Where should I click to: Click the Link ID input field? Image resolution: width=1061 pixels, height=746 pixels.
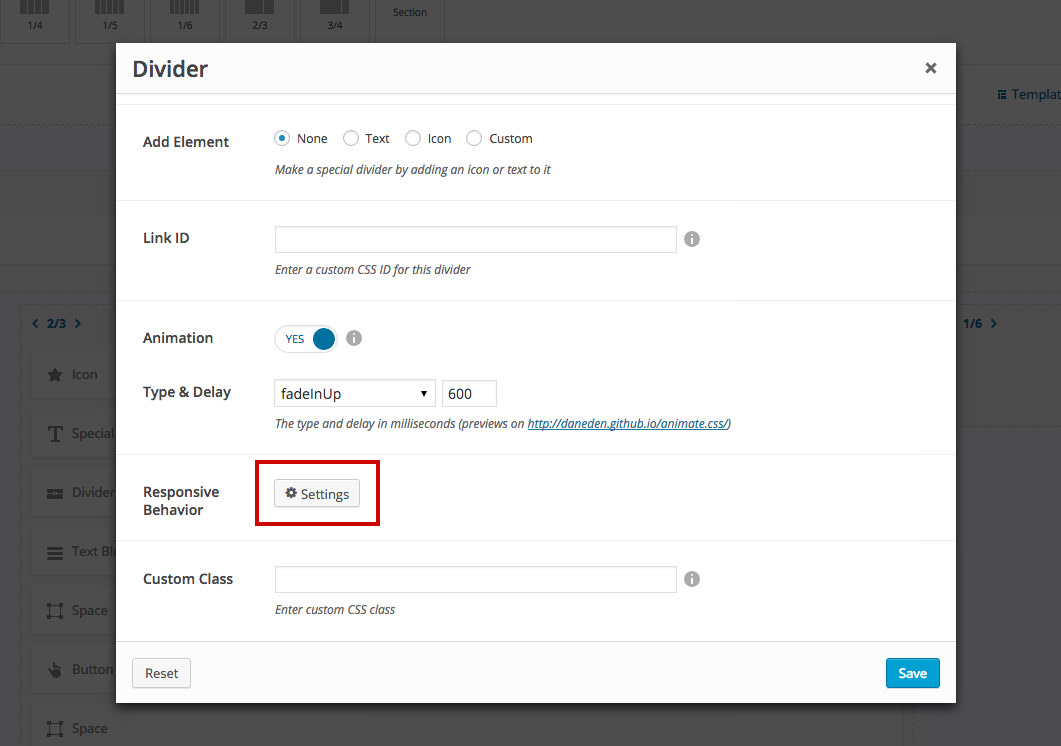[476, 240]
